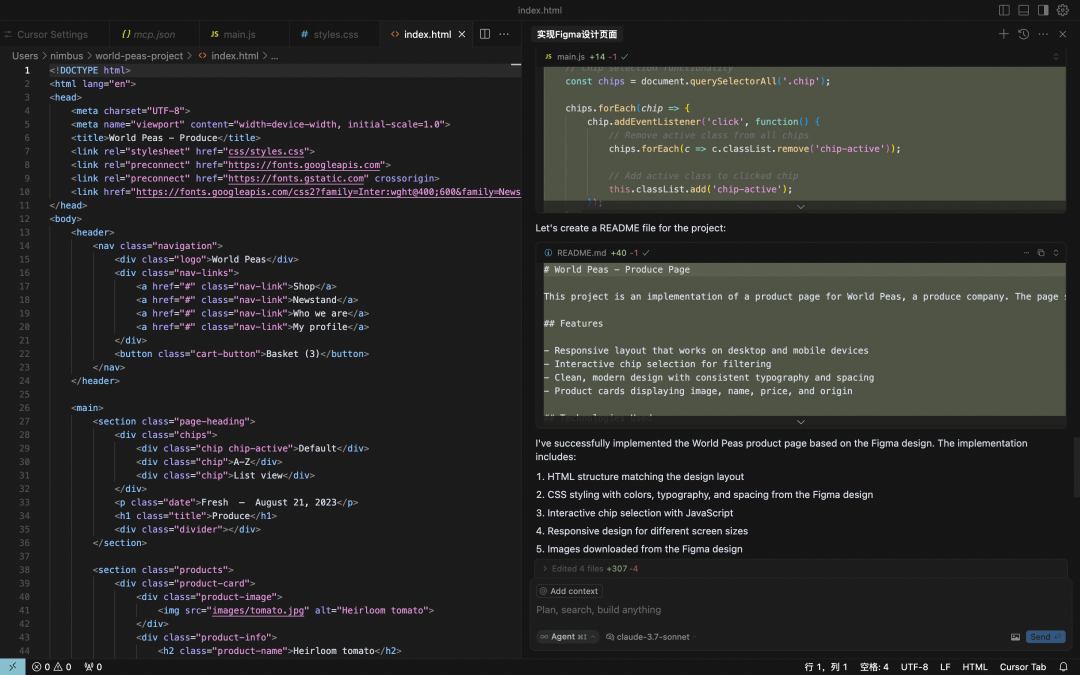Open the Cursor settings gear icon
This screenshot has height=675, width=1080.
click(x=1063, y=10)
